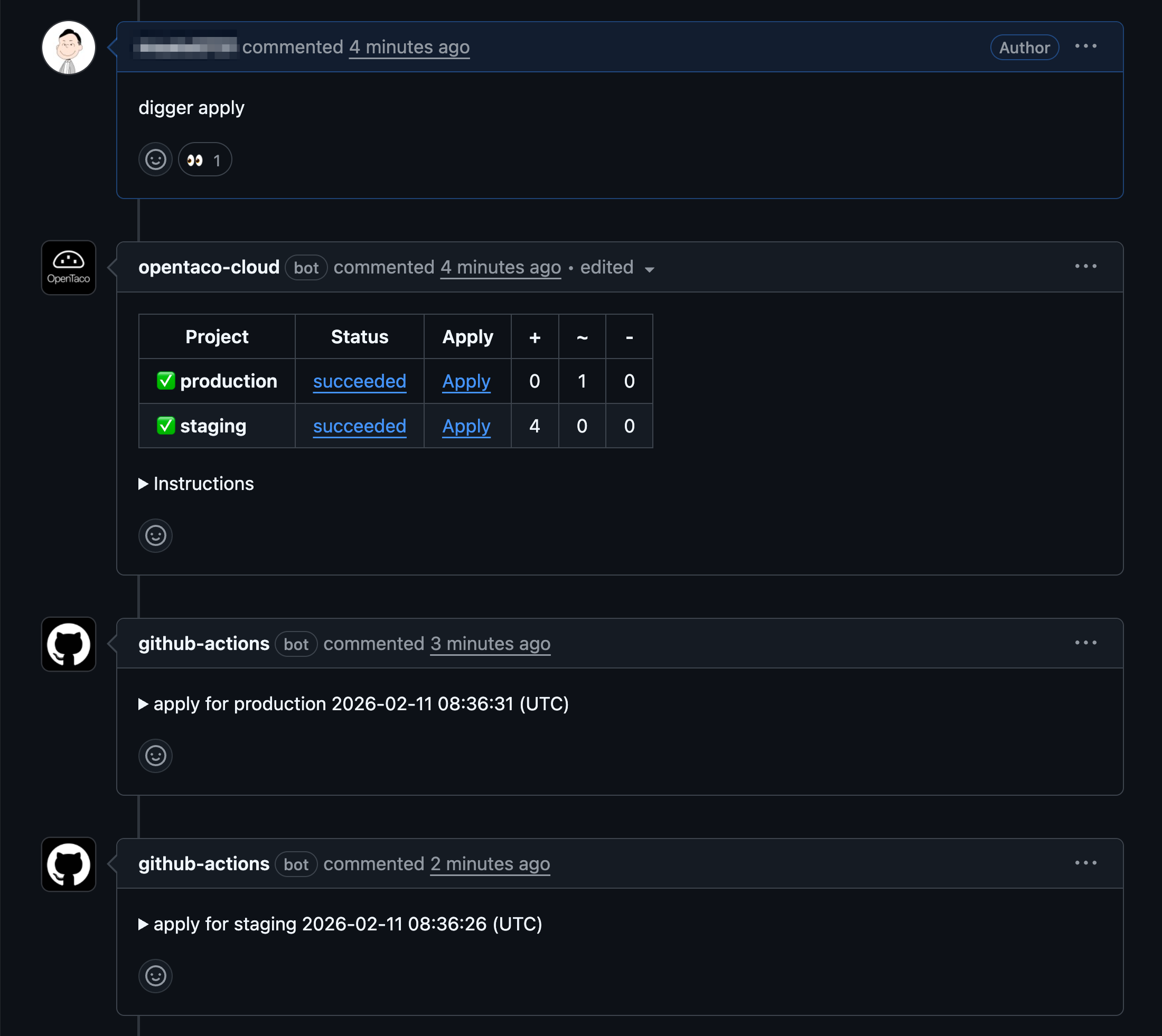This screenshot has height=1036, width=1162.
Task: Click the Author badge
Action: tap(1024, 47)
